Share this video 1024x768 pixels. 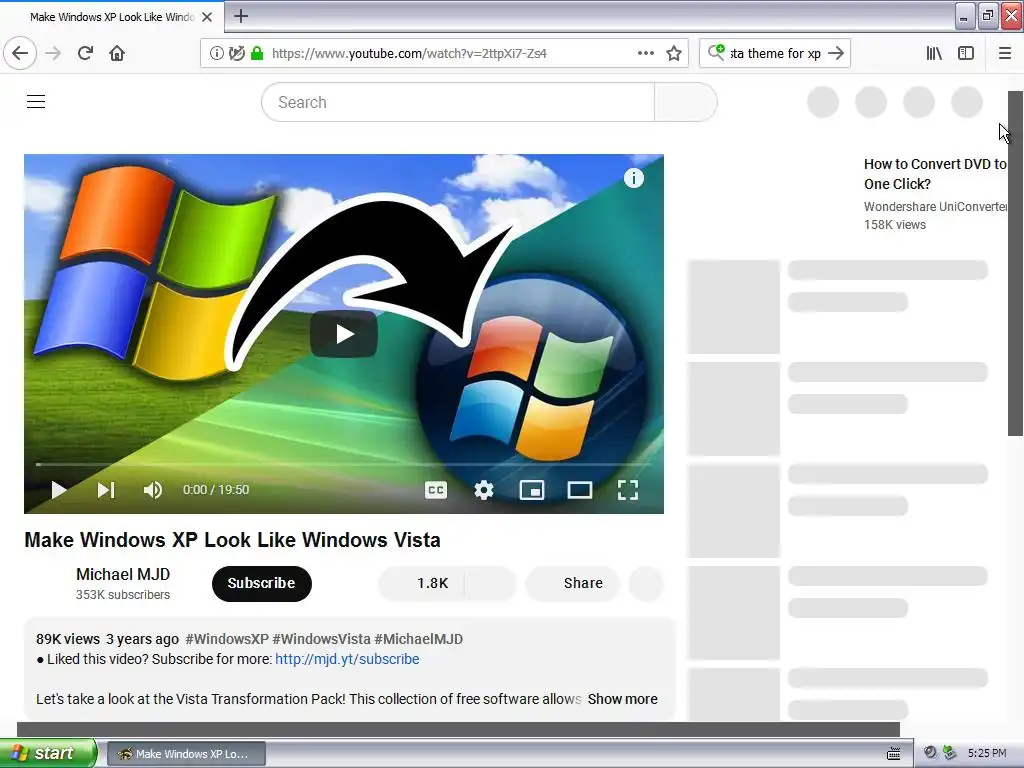point(573,583)
